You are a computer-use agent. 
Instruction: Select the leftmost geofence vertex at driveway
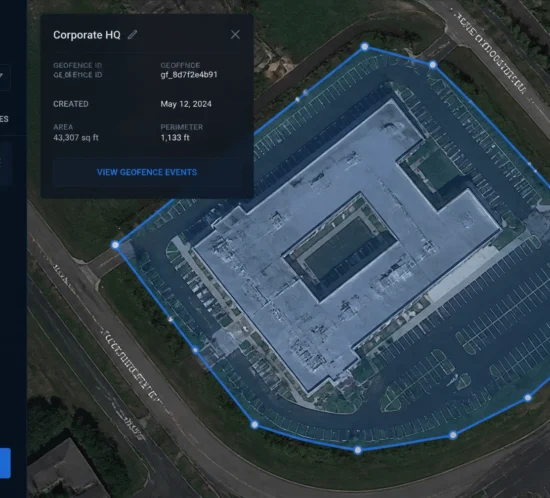[115, 245]
